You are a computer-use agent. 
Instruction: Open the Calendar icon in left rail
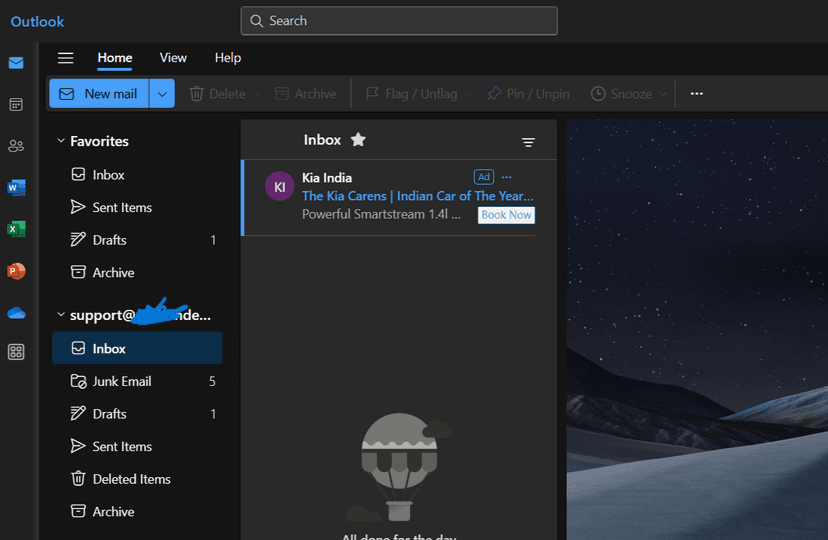click(x=16, y=104)
